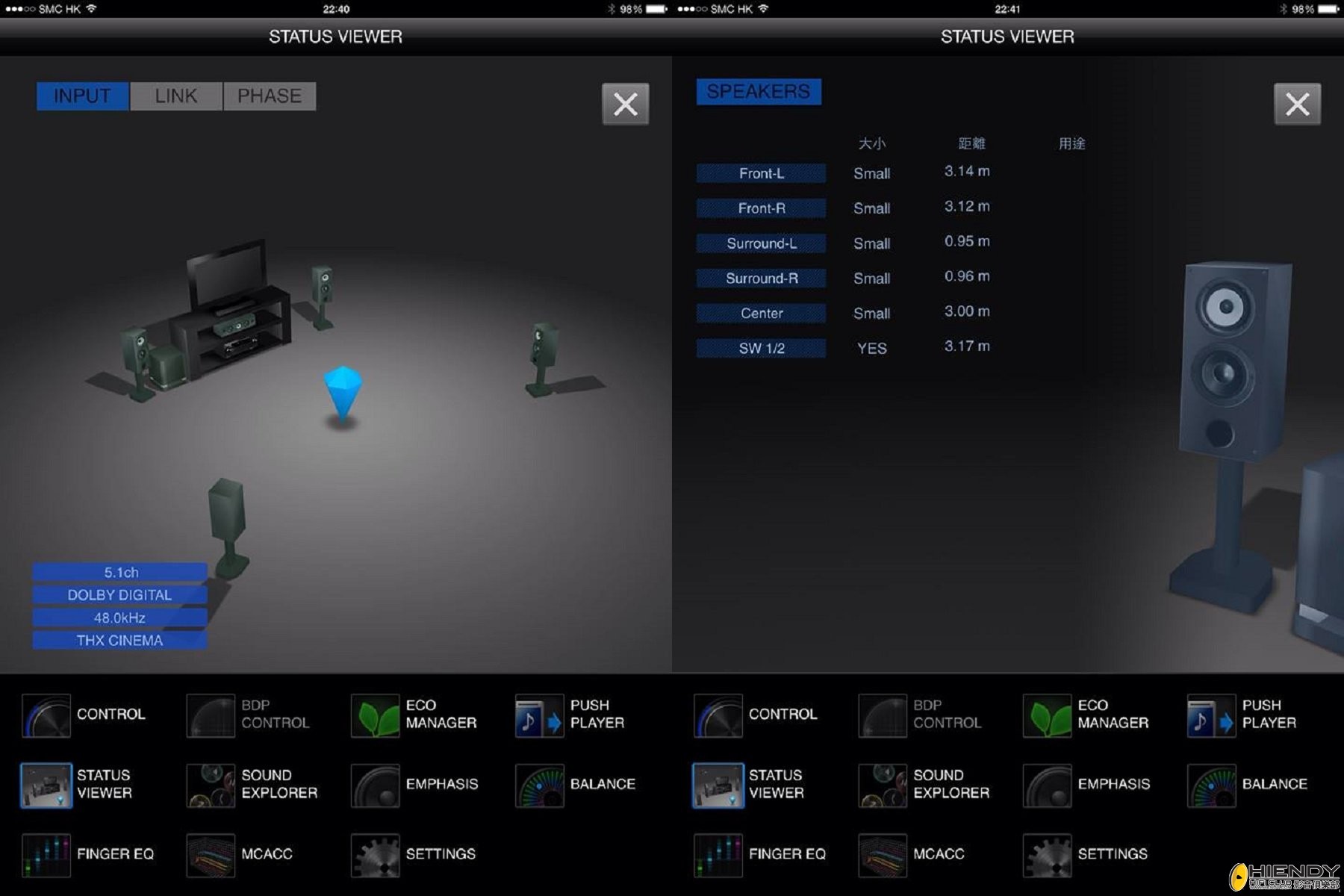Open PUSH PLAYER icon in left screen
1344x896 pixels.
click(540, 715)
